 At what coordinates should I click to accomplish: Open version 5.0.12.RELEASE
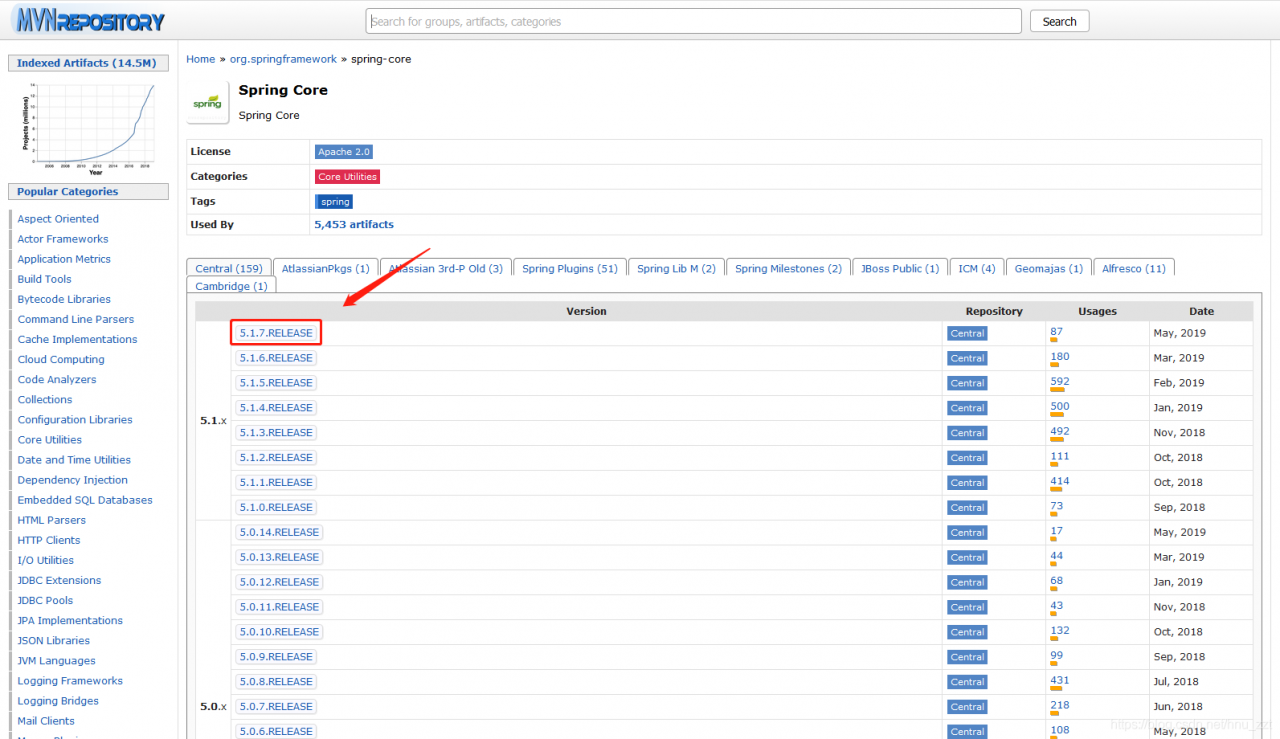click(x=279, y=583)
